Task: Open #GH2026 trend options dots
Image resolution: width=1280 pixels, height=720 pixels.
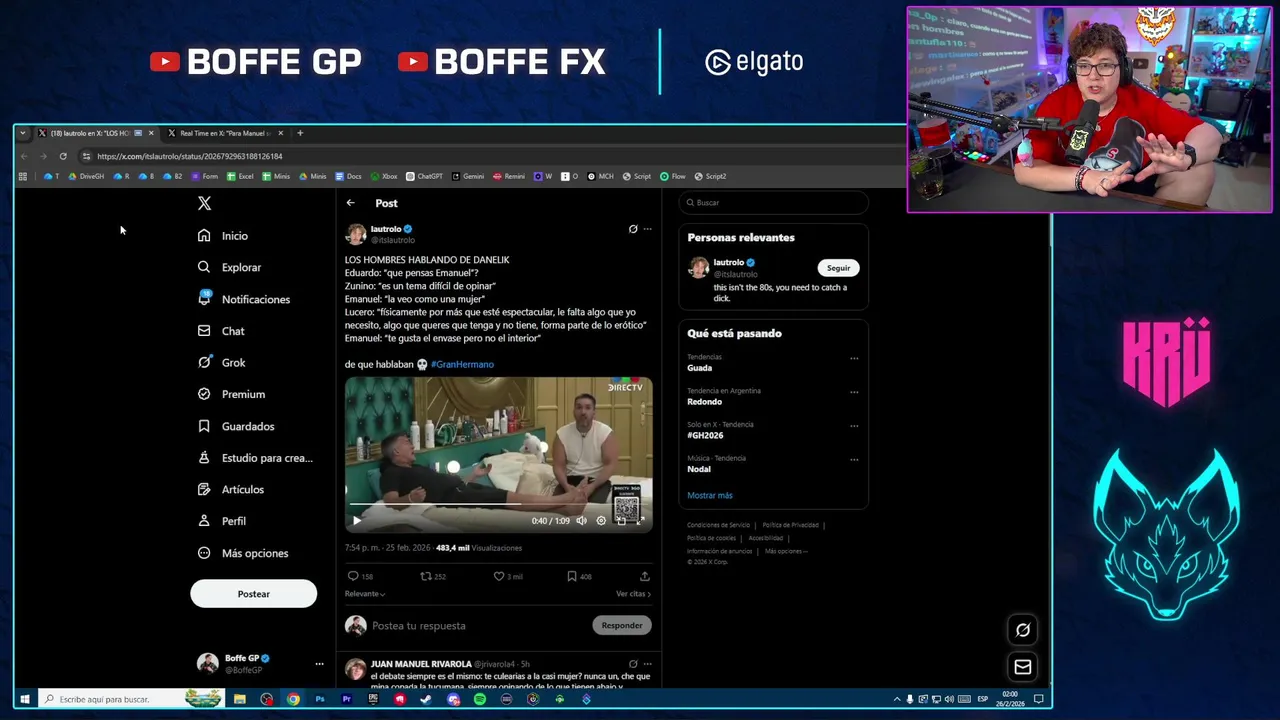Action: click(854, 426)
